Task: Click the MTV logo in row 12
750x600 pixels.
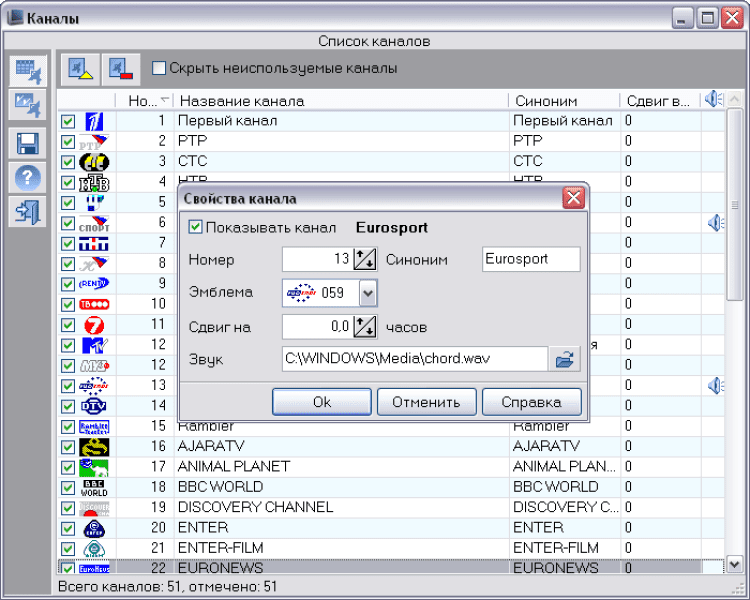Action: point(94,345)
